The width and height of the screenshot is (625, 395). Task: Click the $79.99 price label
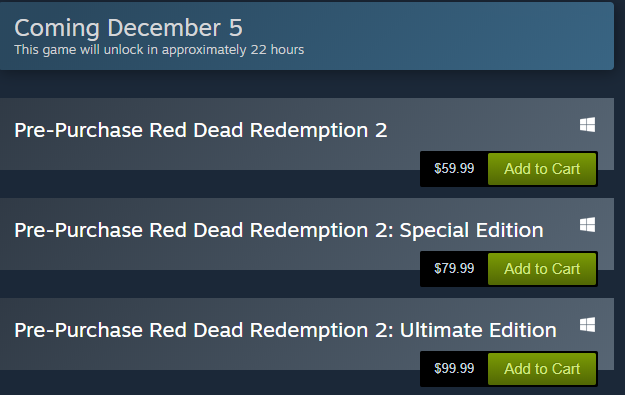[x=454, y=268]
